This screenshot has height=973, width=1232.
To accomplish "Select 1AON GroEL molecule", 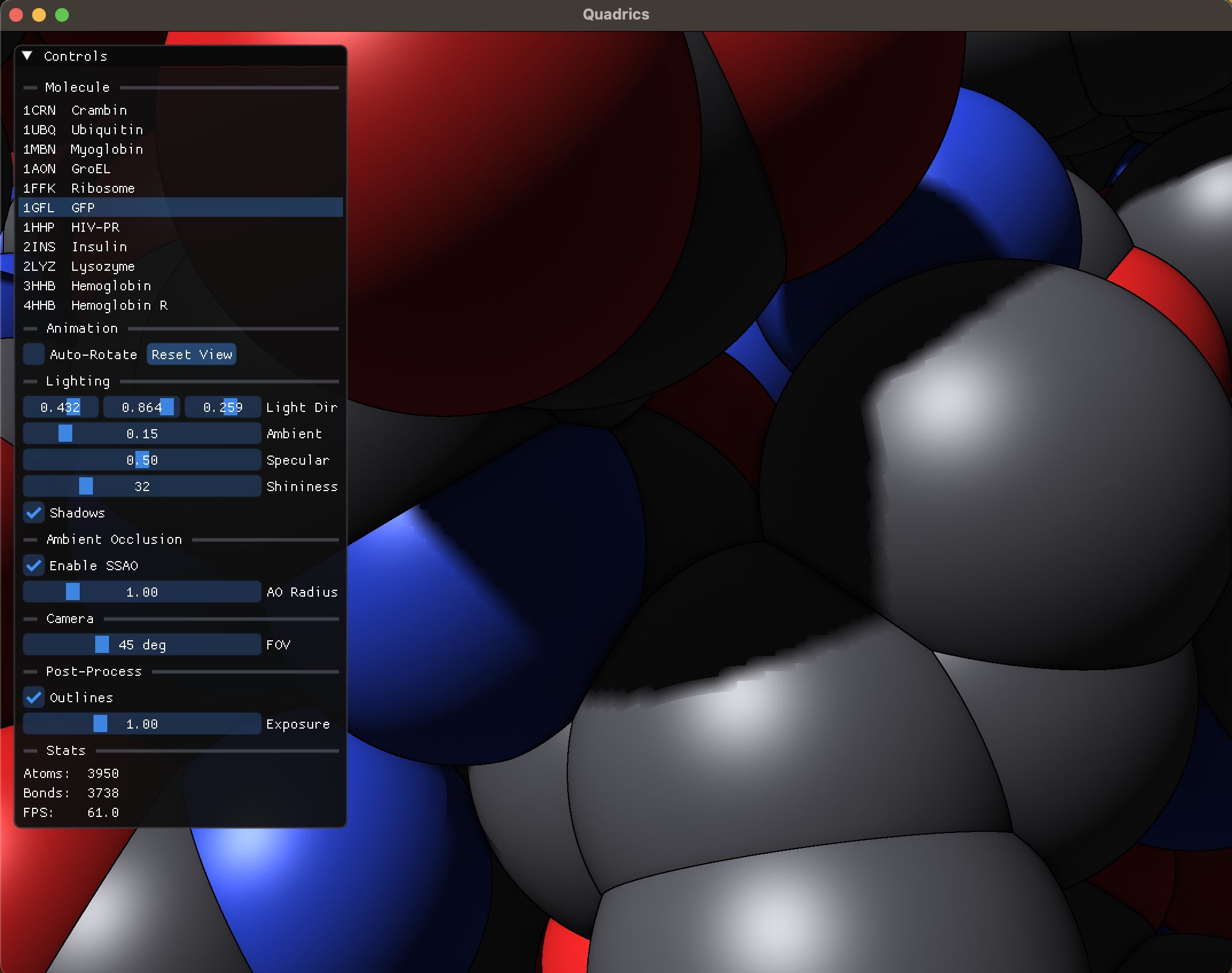I will 181,169.
